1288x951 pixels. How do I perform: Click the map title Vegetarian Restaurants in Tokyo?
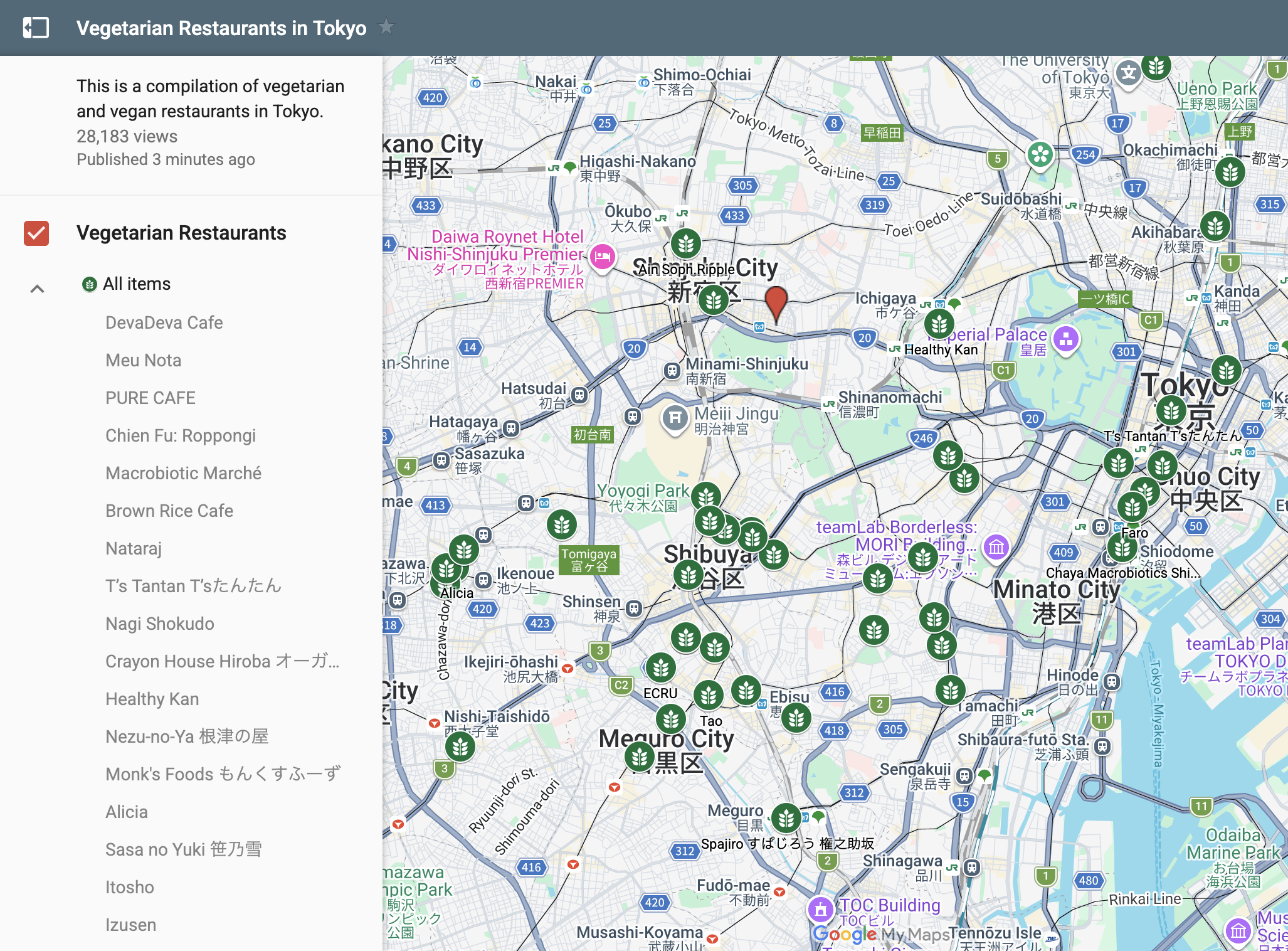click(221, 28)
